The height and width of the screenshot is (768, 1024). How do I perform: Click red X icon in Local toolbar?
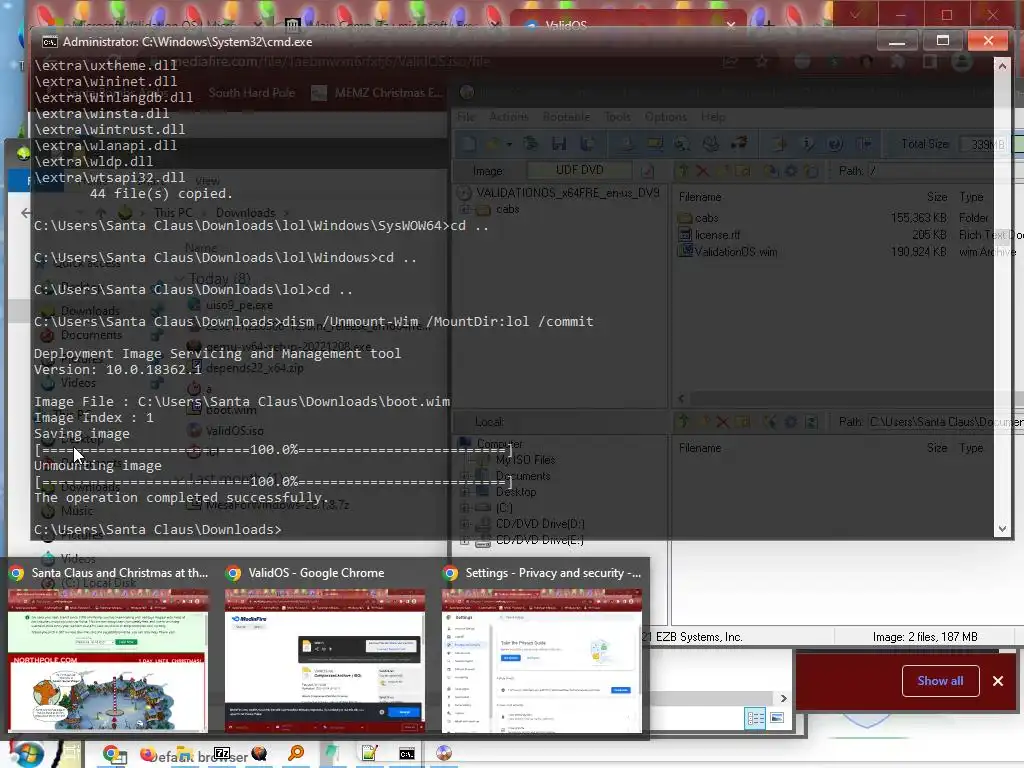coord(722,422)
